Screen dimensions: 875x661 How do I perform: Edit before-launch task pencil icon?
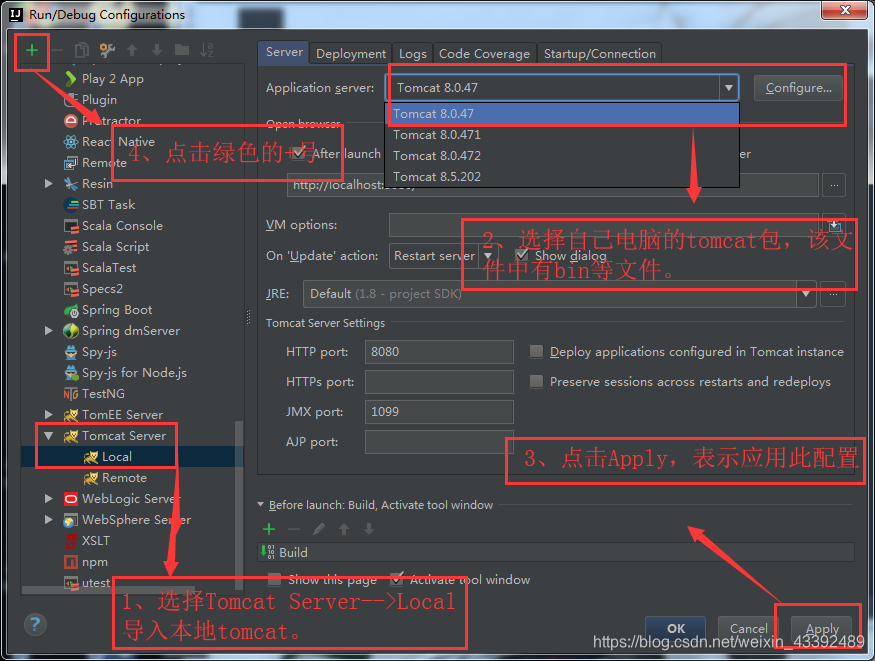click(319, 529)
